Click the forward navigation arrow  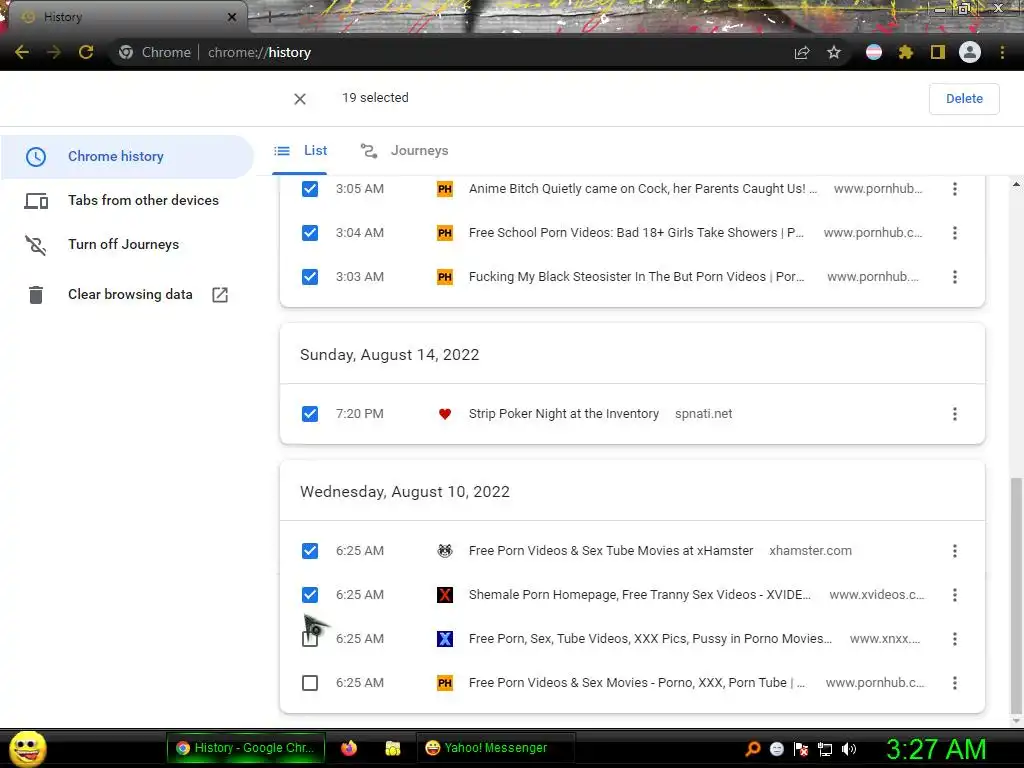[x=54, y=52]
